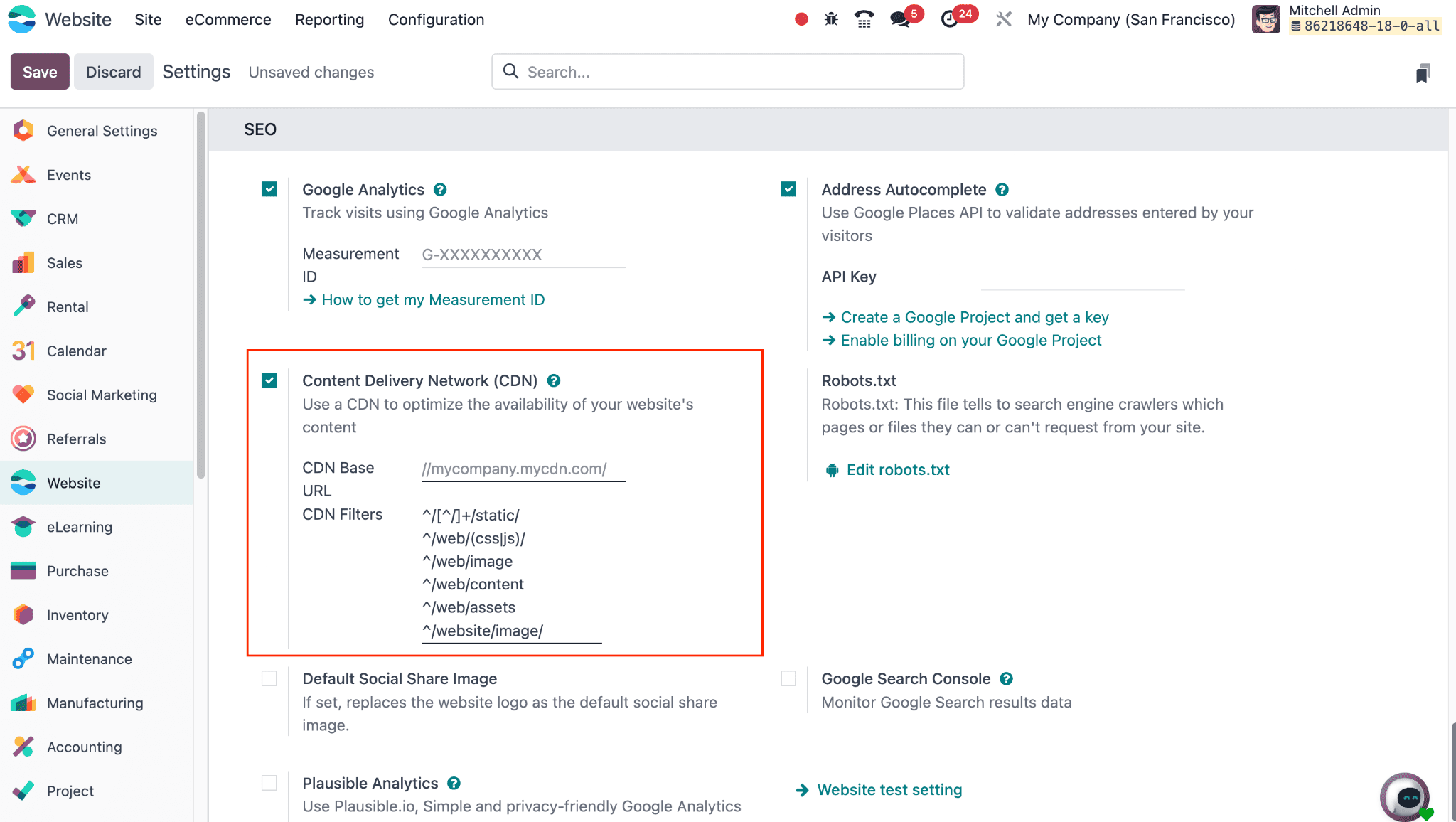Open the activities clock icon
1456x822 pixels.
[x=949, y=19]
